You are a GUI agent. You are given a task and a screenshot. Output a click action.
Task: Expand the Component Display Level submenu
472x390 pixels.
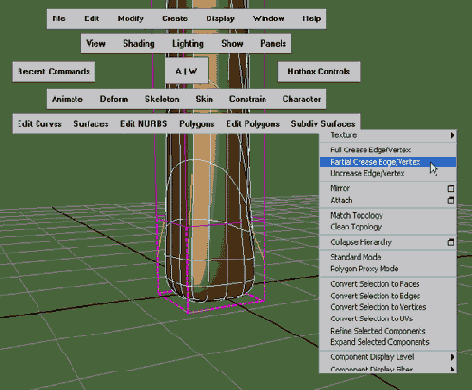tap(388, 357)
